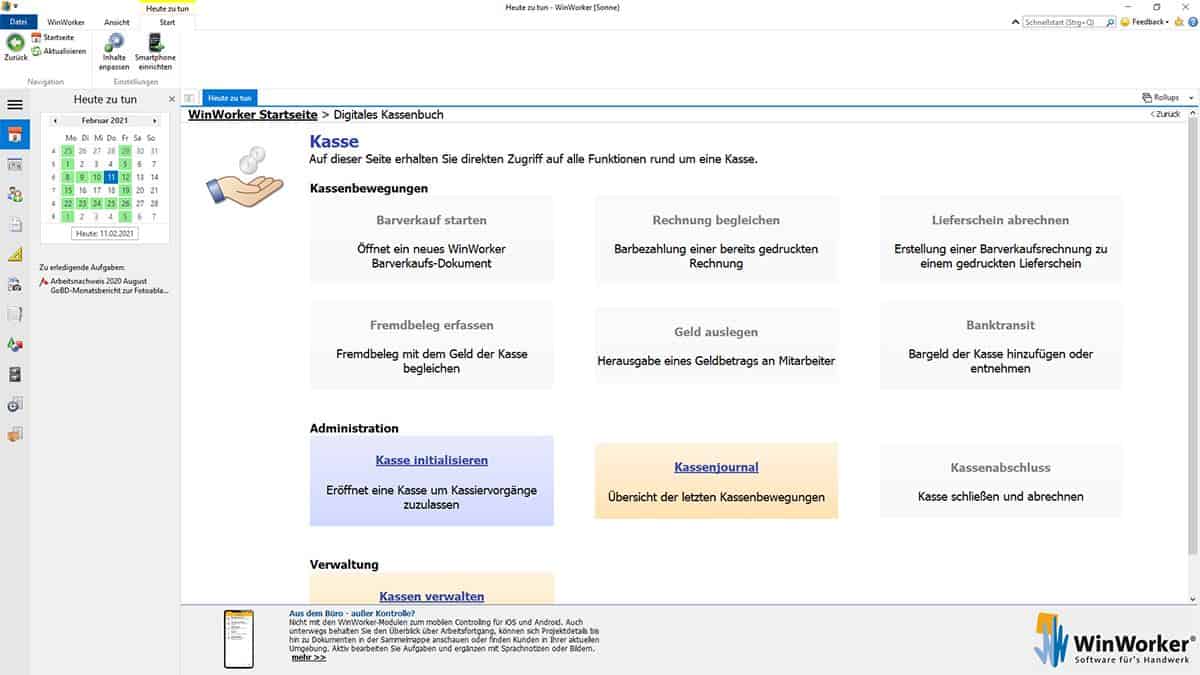Go to previous month in calendar
Image resolution: width=1200 pixels, height=675 pixels.
57,120
